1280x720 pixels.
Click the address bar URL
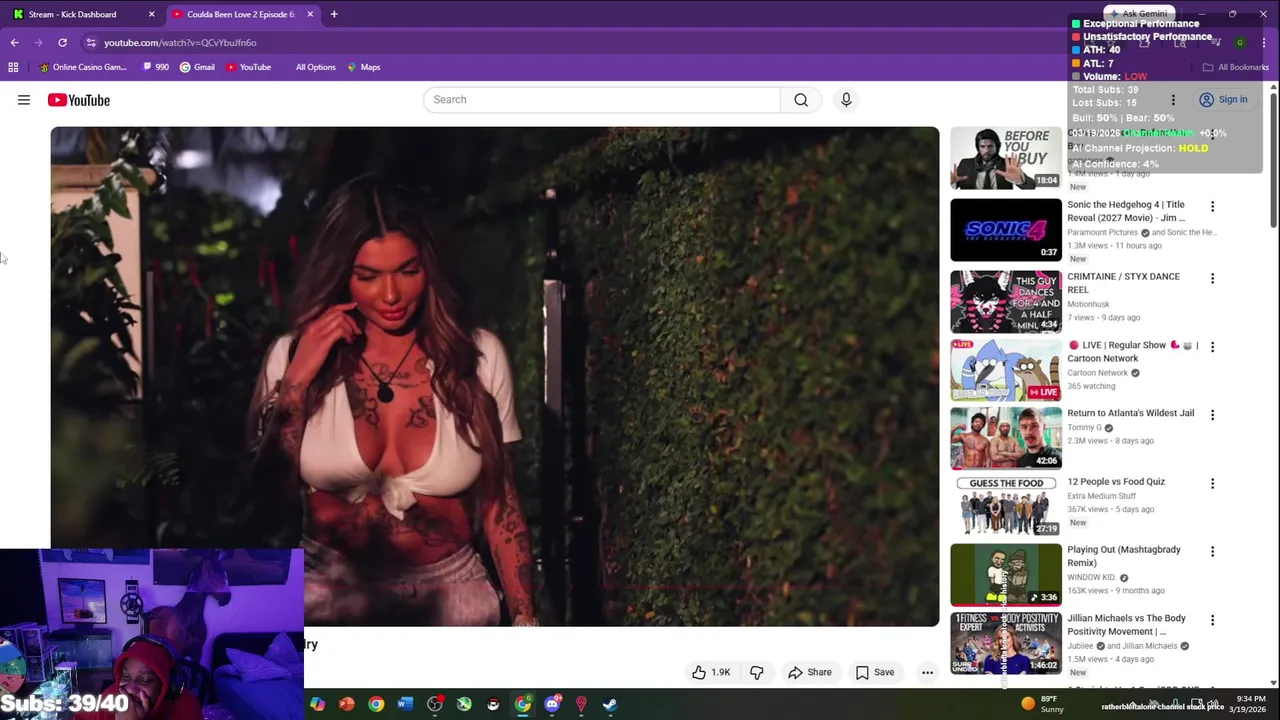pos(180,42)
